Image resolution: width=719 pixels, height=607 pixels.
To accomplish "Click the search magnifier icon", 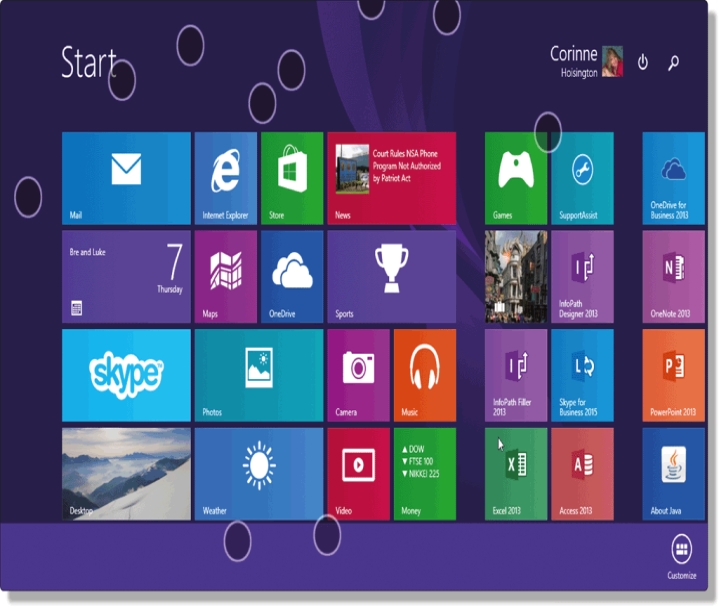I will click(673, 62).
